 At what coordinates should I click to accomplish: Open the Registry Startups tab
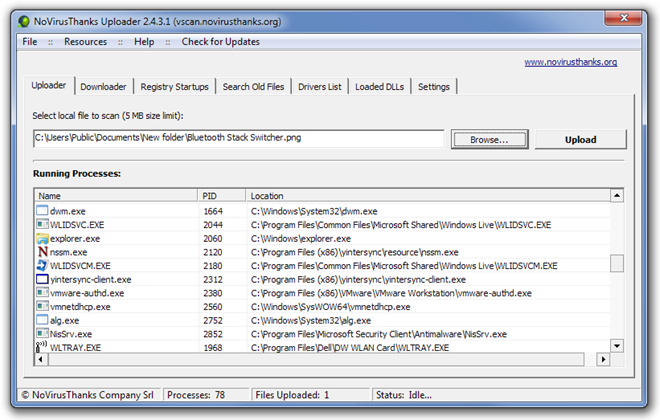pyautogui.click(x=174, y=87)
